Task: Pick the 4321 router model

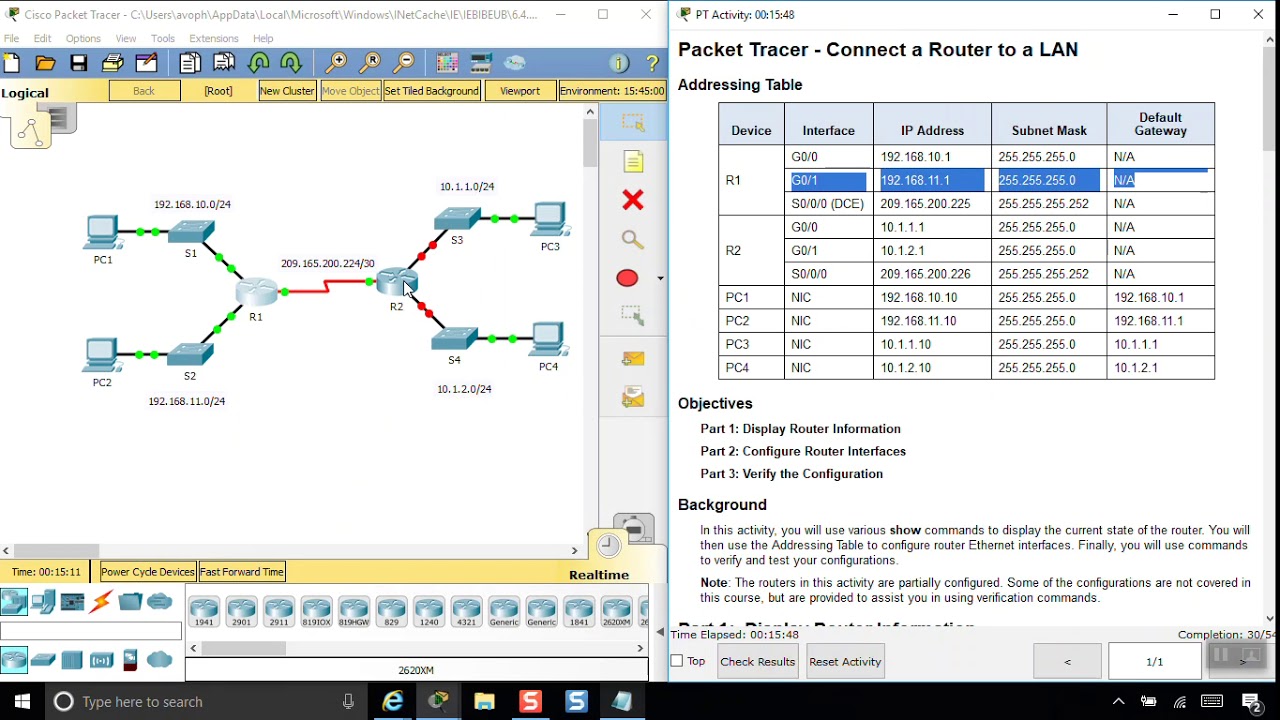Action: point(467,611)
